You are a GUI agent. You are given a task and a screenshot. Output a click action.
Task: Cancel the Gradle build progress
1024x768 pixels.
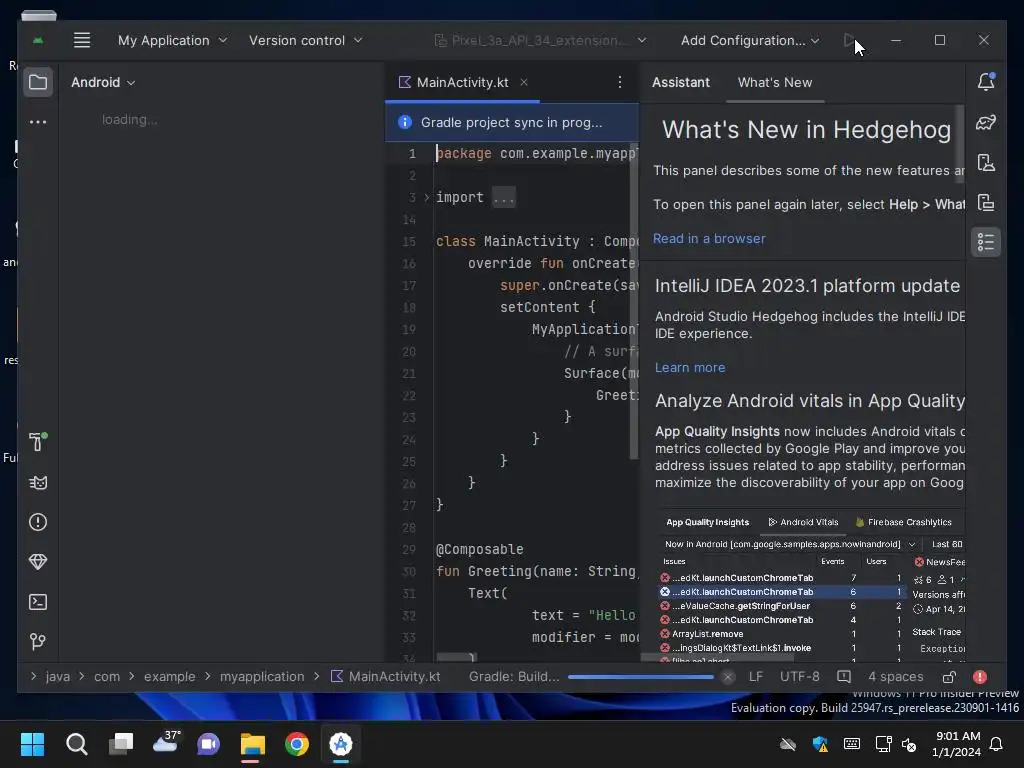click(x=728, y=677)
